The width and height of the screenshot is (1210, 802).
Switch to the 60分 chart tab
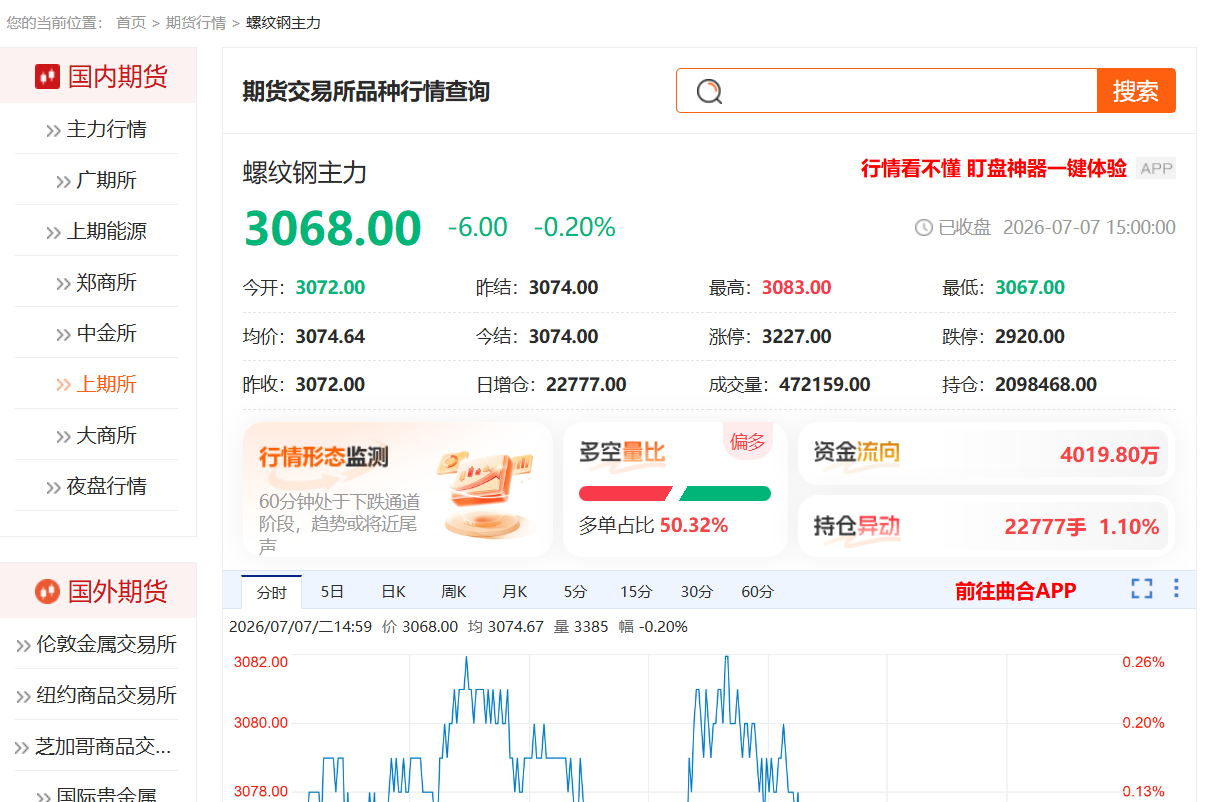point(757,591)
